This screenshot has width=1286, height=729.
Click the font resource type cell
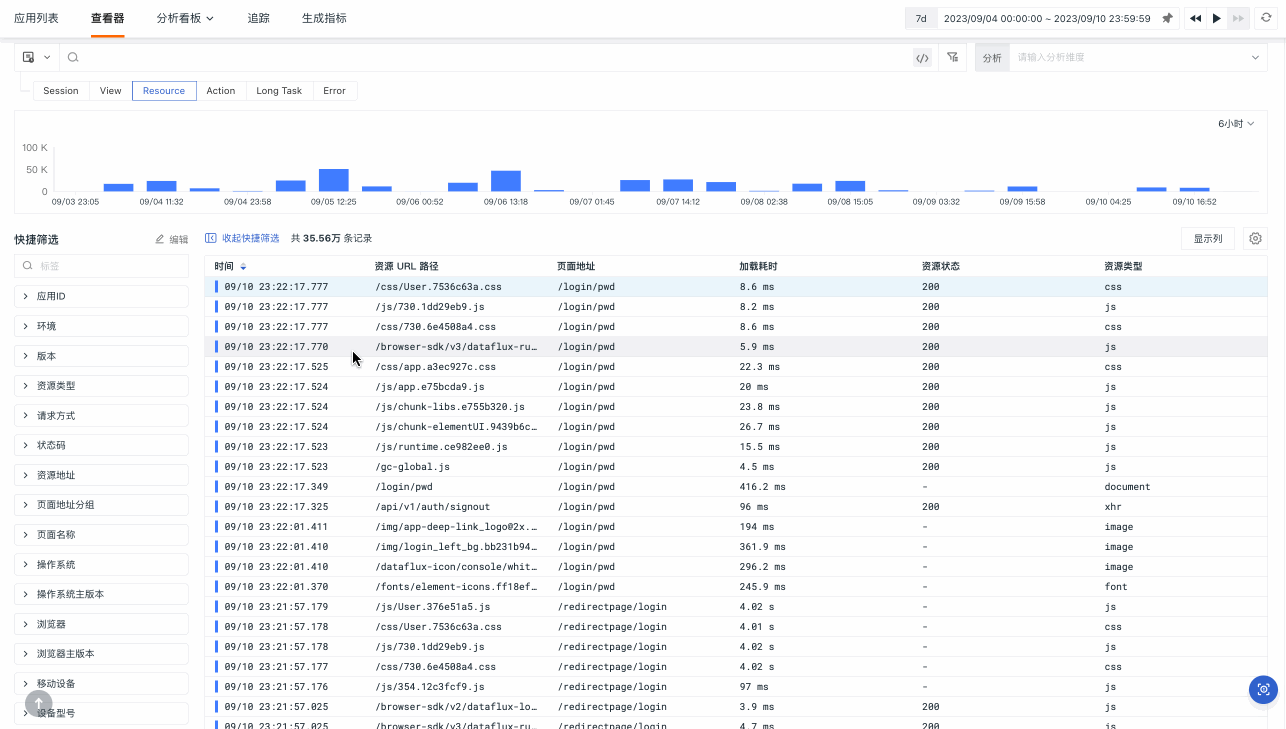click(1116, 587)
